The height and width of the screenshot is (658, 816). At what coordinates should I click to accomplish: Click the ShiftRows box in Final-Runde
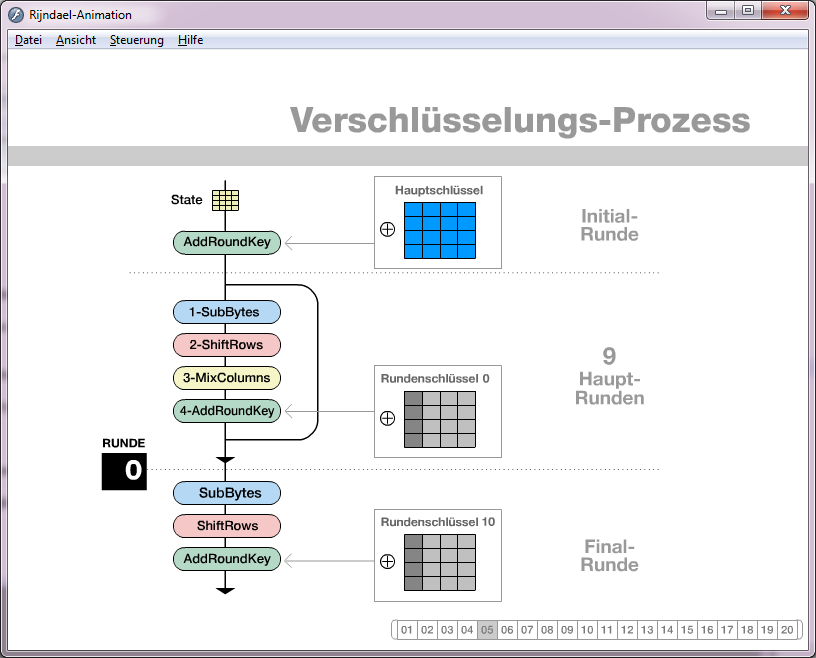(226, 526)
